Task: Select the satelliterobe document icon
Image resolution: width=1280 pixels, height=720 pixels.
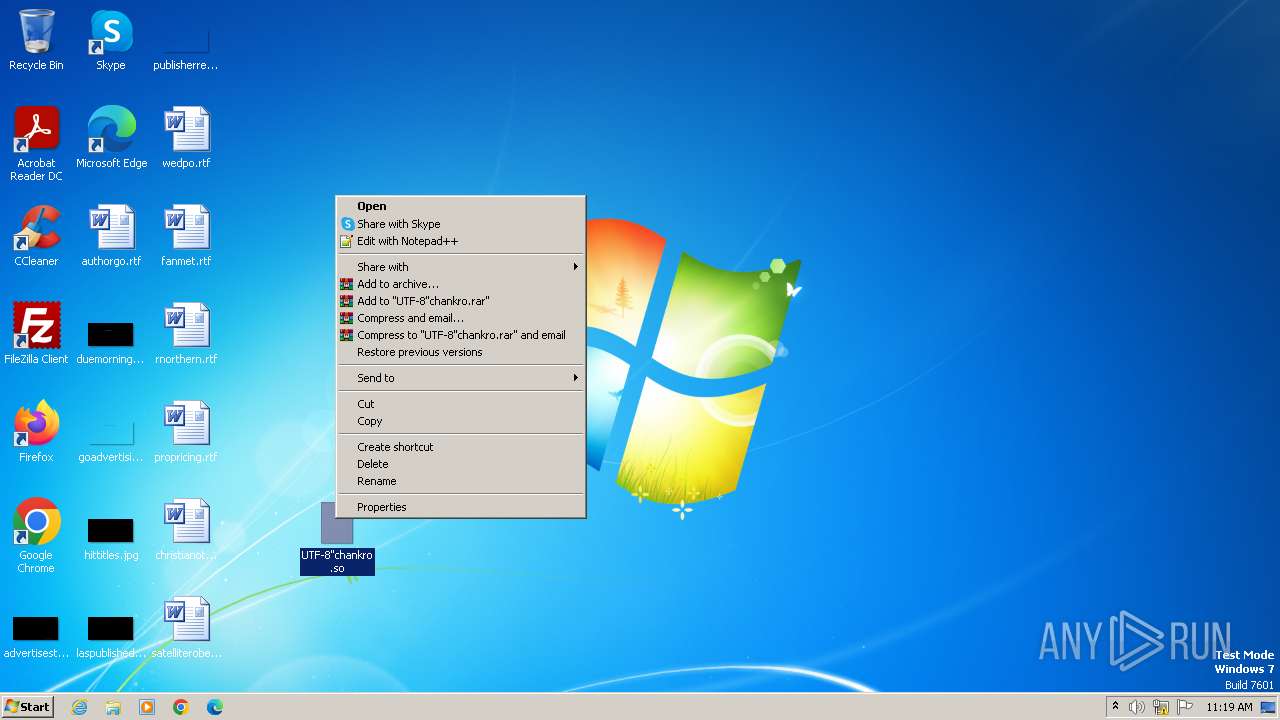Action: coord(186,627)
